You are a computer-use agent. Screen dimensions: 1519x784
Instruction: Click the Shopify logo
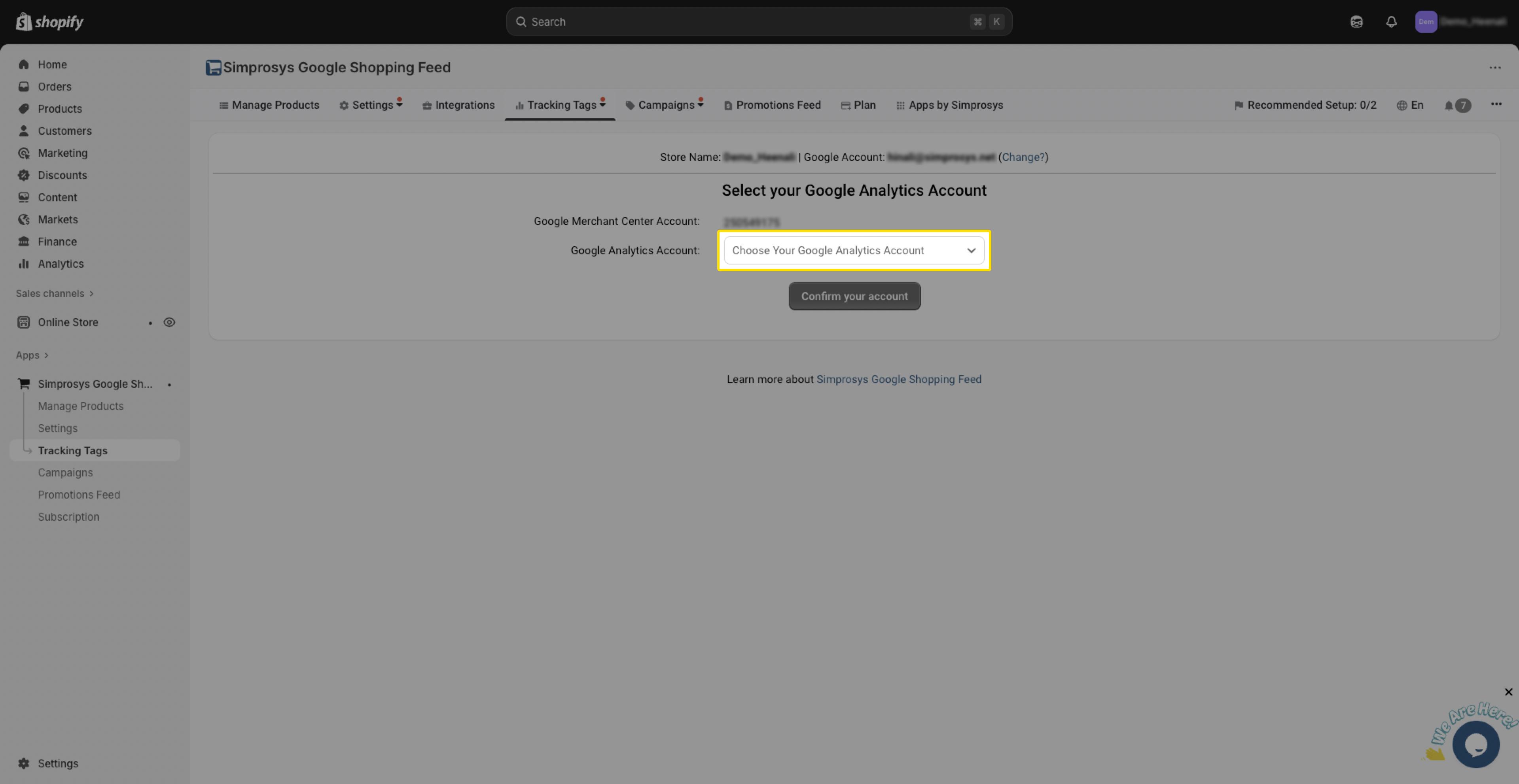pyautogui.click(x=49, y=22)
